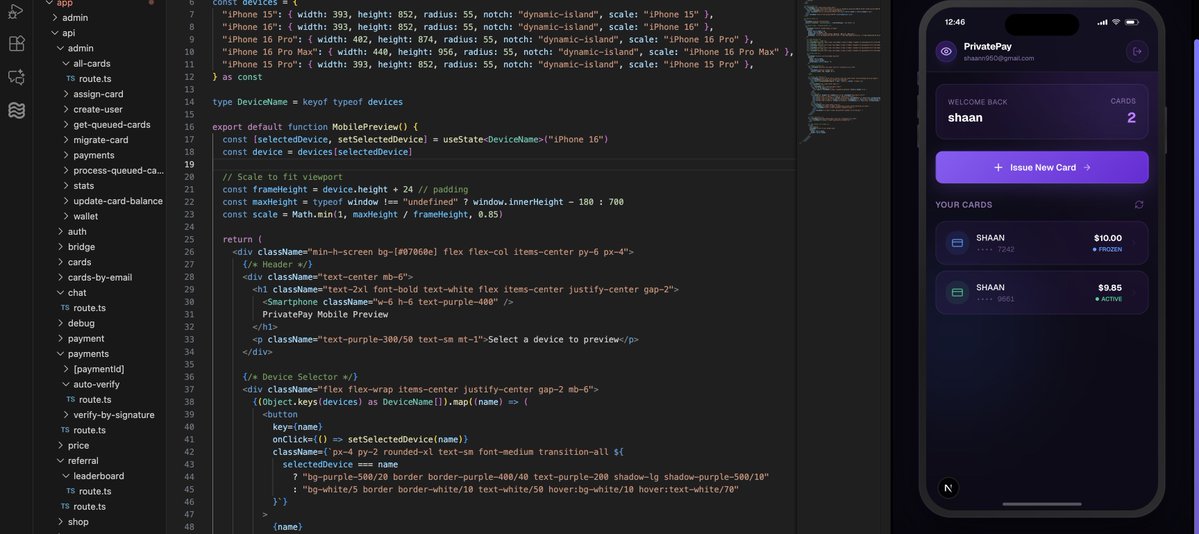Click 'Select a device to preview' text
The image size is (1199, 534).
pos(553,339)
